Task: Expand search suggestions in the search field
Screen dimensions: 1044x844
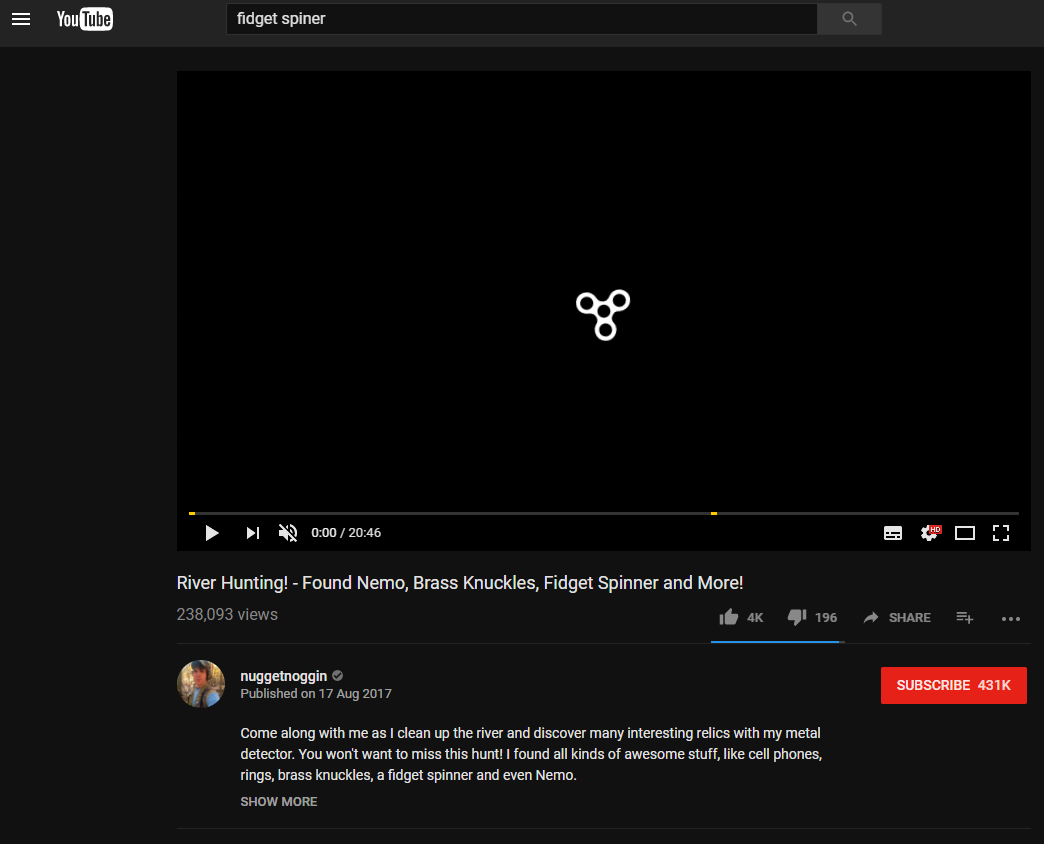Action: [521, 18]
